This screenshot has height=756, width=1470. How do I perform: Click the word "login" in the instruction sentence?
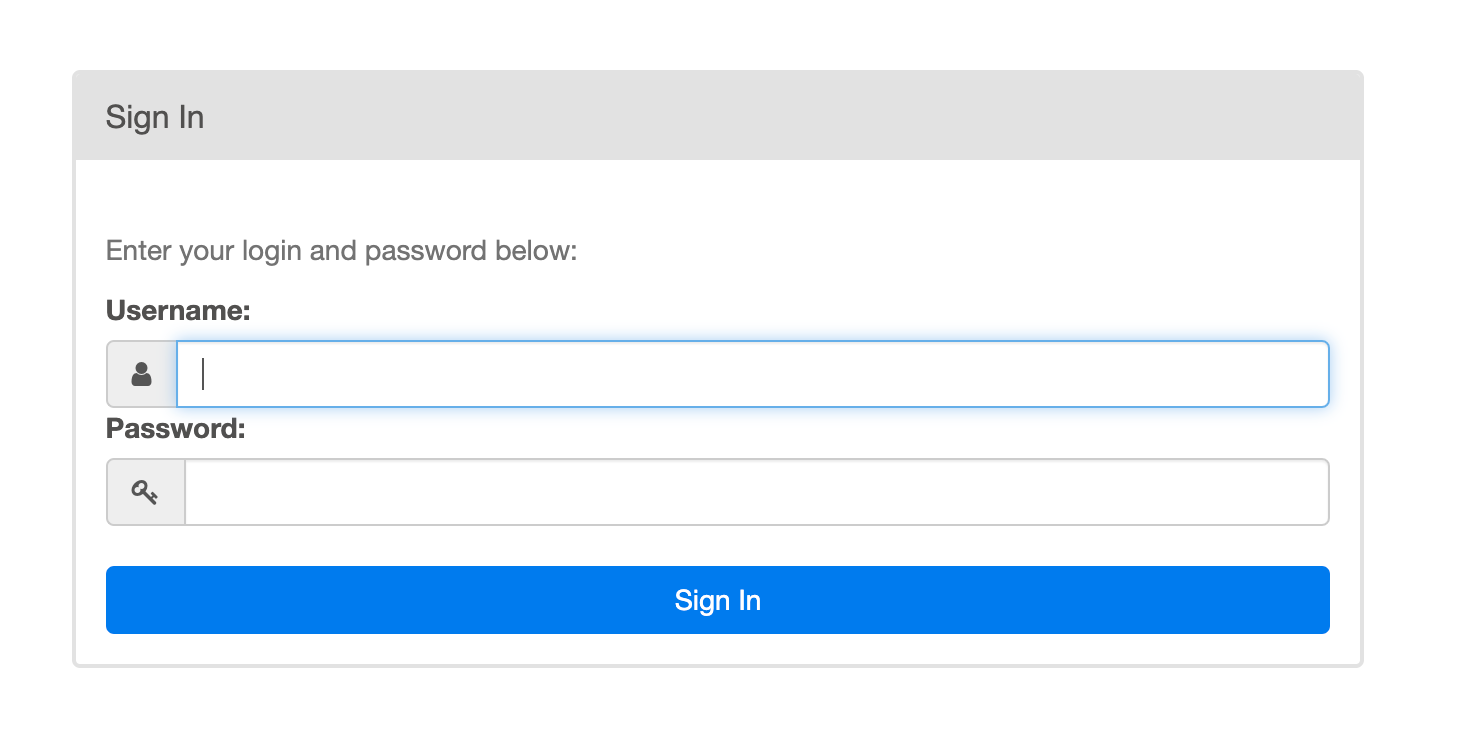point(272,250)
